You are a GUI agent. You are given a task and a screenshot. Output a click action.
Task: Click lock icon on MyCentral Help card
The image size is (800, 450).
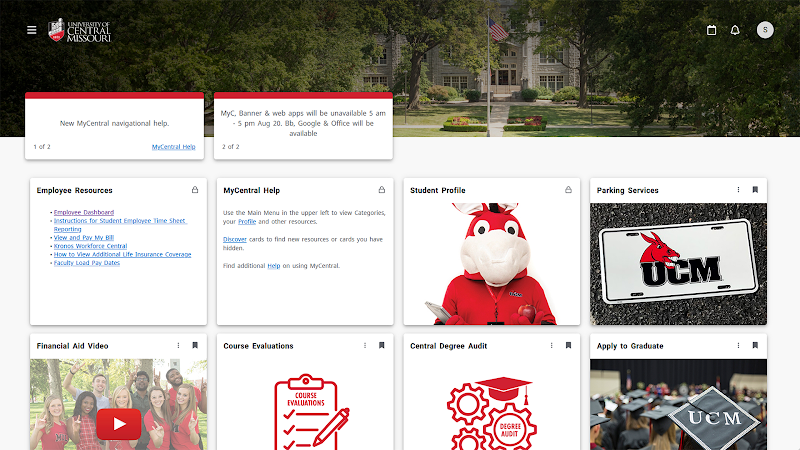click(382, 190)
